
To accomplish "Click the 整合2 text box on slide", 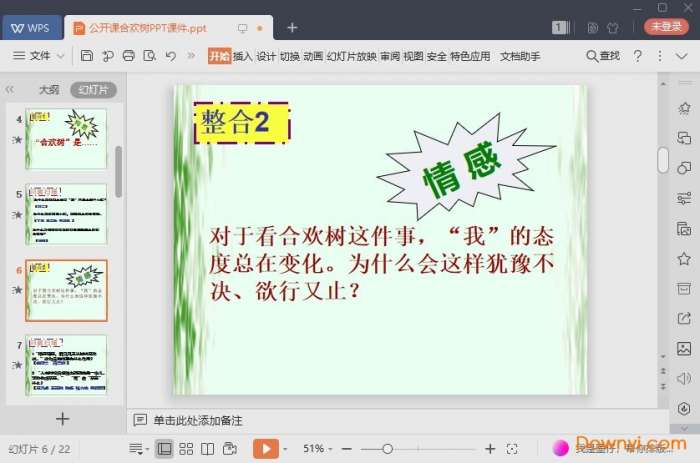I will [x=242, y=123].
